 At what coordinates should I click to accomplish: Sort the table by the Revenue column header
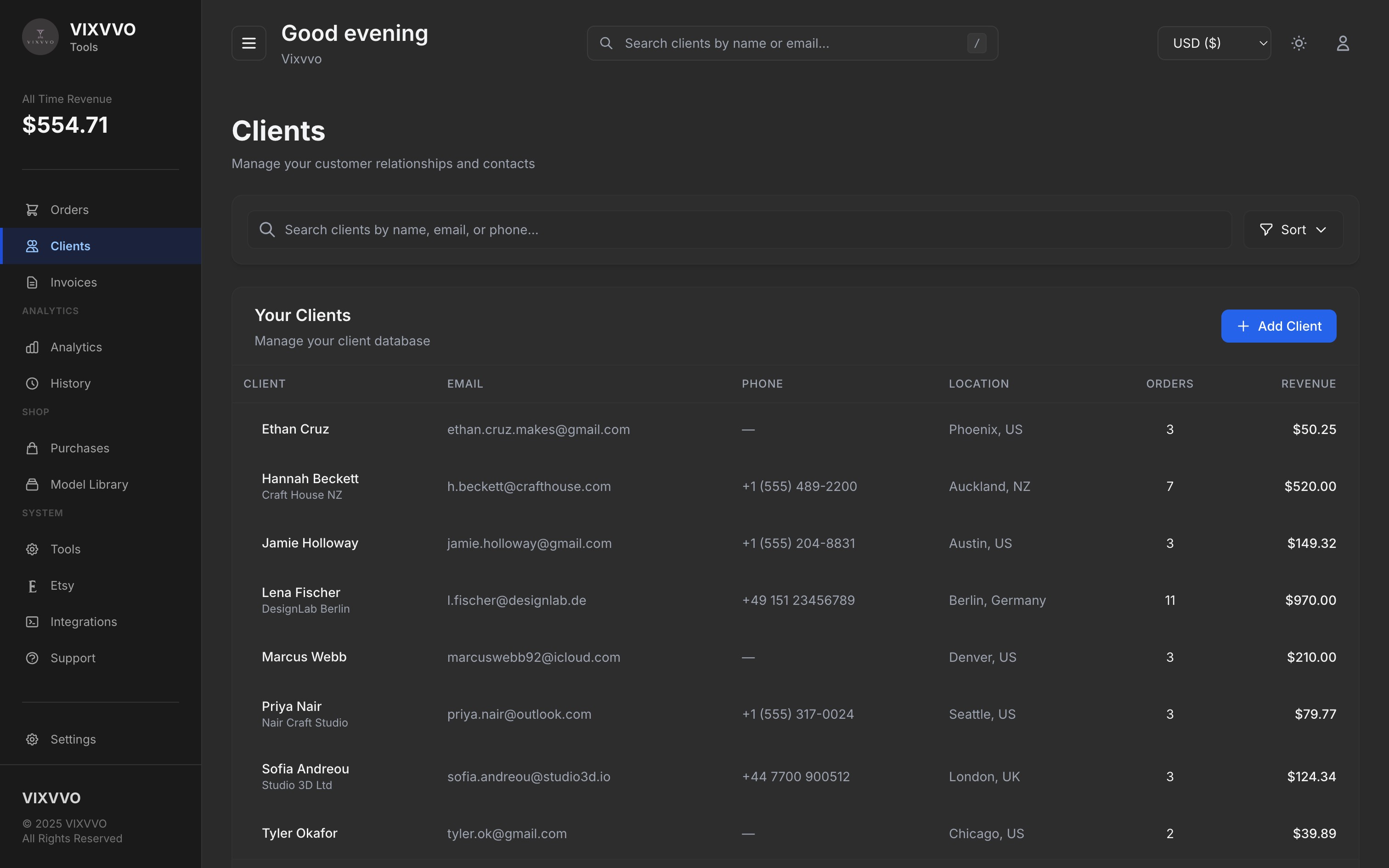(1308, 384)
